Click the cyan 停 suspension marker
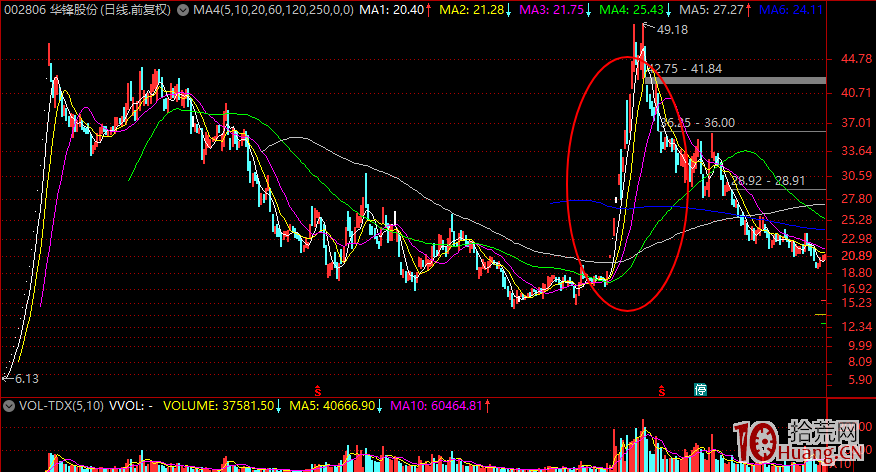The width and height of the screenshot is (876, 472). click(x=700, y=389)
